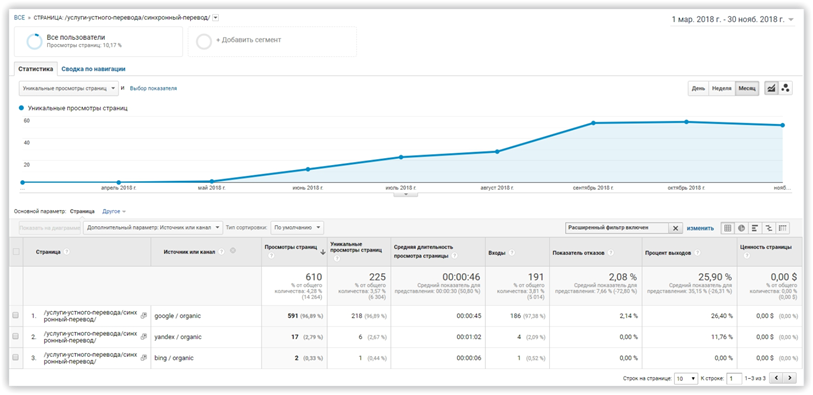Tick the checkbox for the bing / organic row
813x395 pixels.
(16, 357)
